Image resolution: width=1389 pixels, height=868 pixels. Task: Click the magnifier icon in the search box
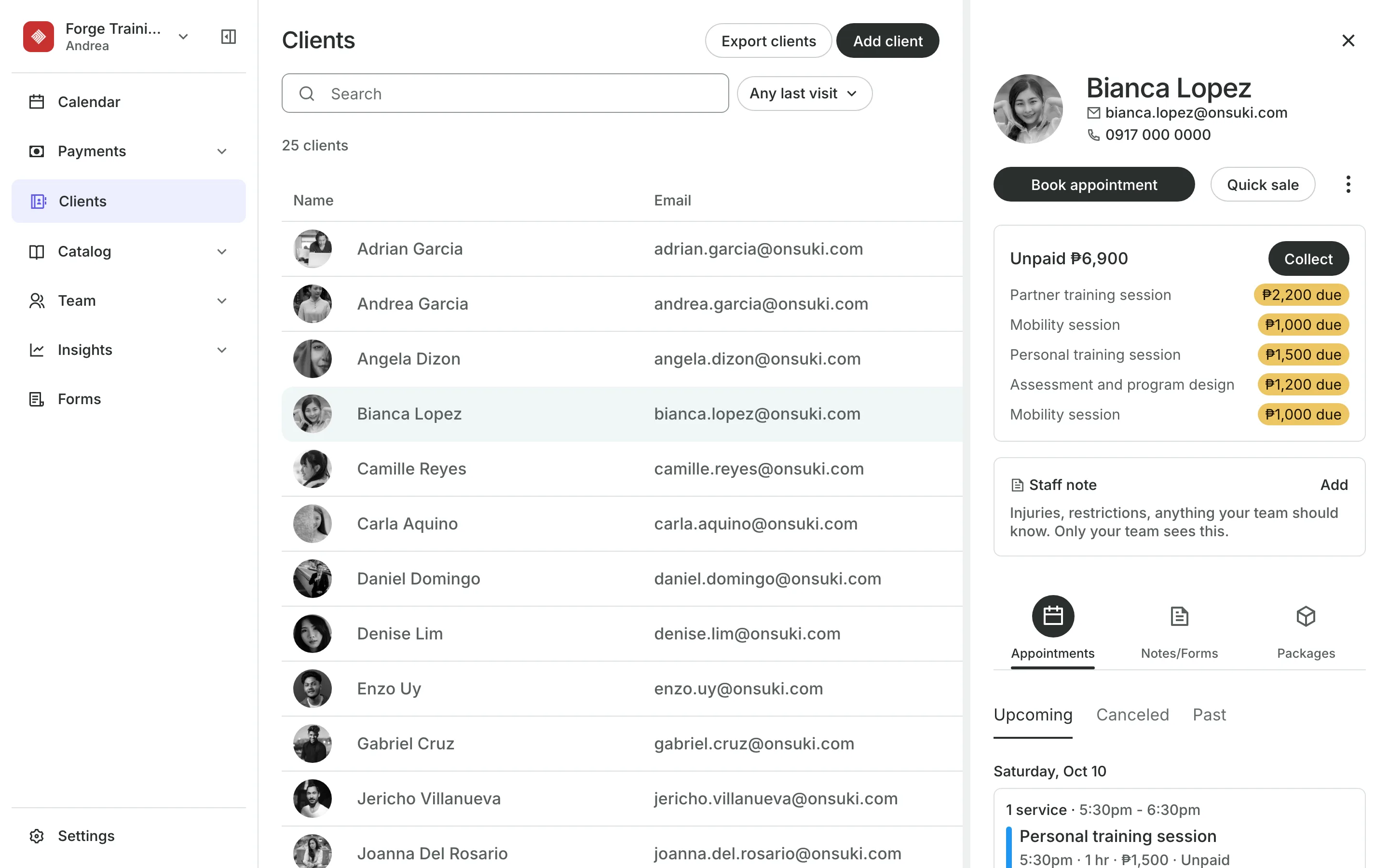[x=307, y=94]
